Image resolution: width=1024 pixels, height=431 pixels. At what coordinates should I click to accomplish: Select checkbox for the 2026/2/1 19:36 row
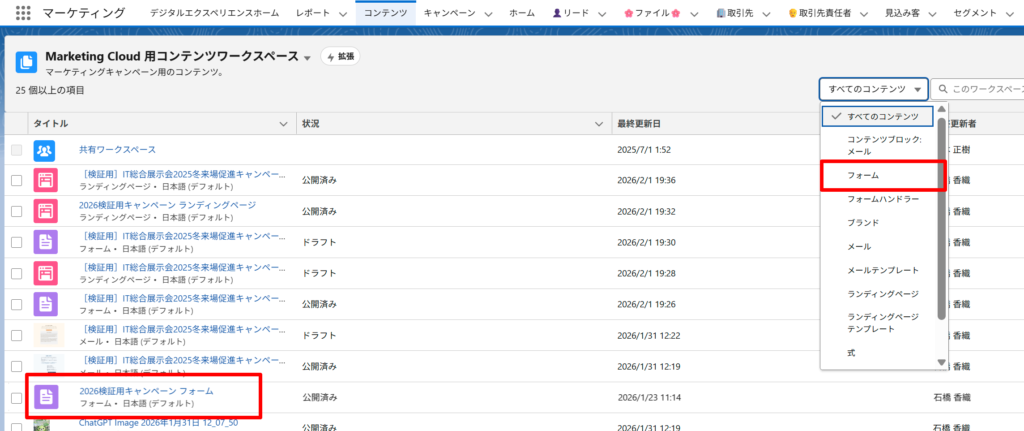click(16, 180)
